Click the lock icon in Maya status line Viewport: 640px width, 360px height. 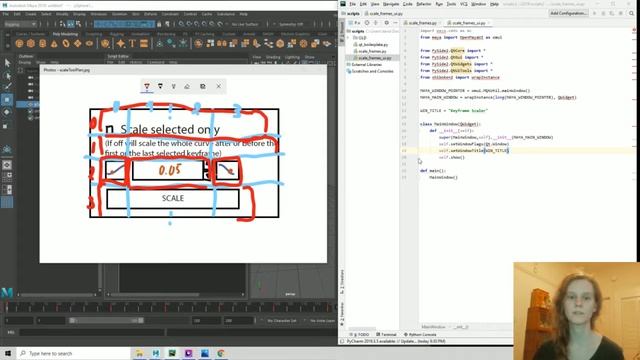click(x=159, y=24)
